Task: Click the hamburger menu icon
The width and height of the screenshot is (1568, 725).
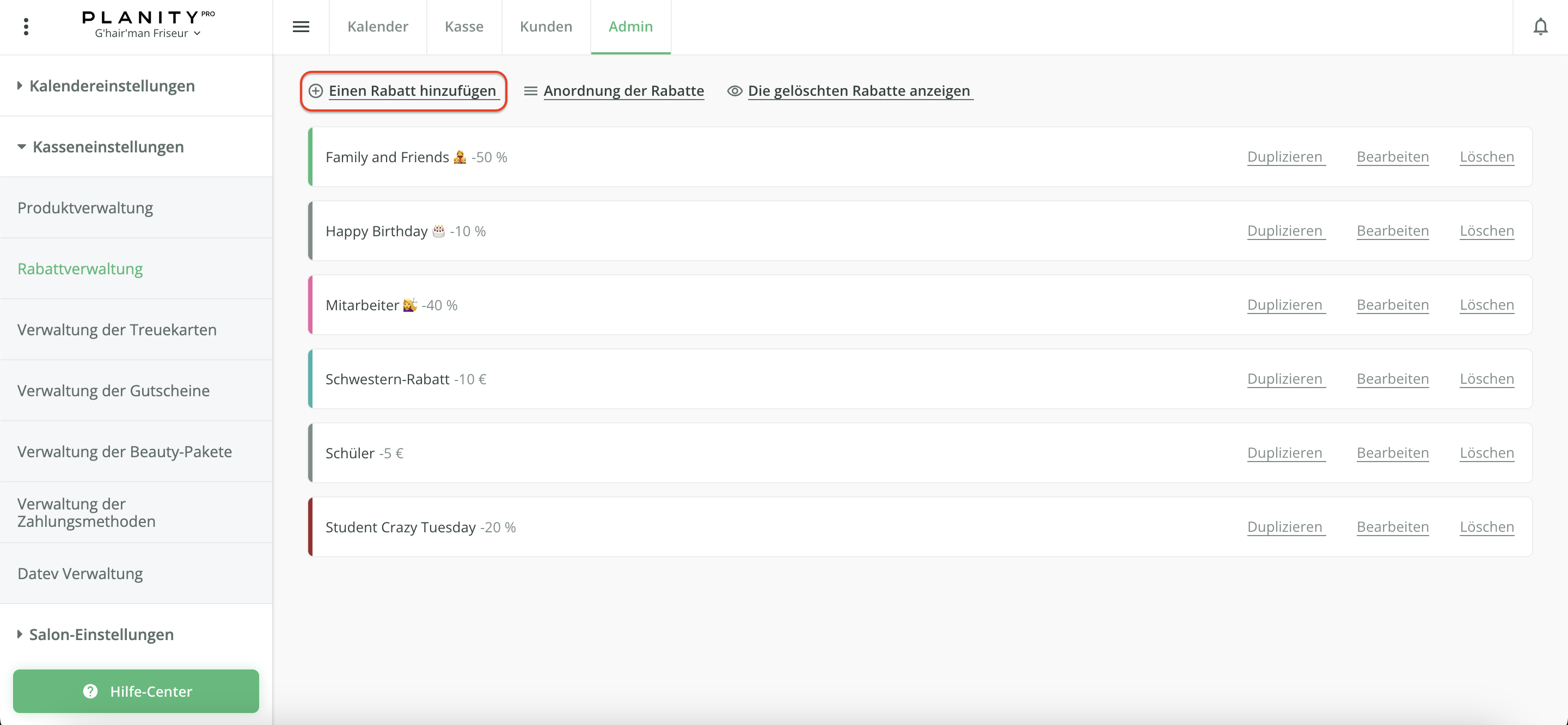Action: [x=301, y=27]
